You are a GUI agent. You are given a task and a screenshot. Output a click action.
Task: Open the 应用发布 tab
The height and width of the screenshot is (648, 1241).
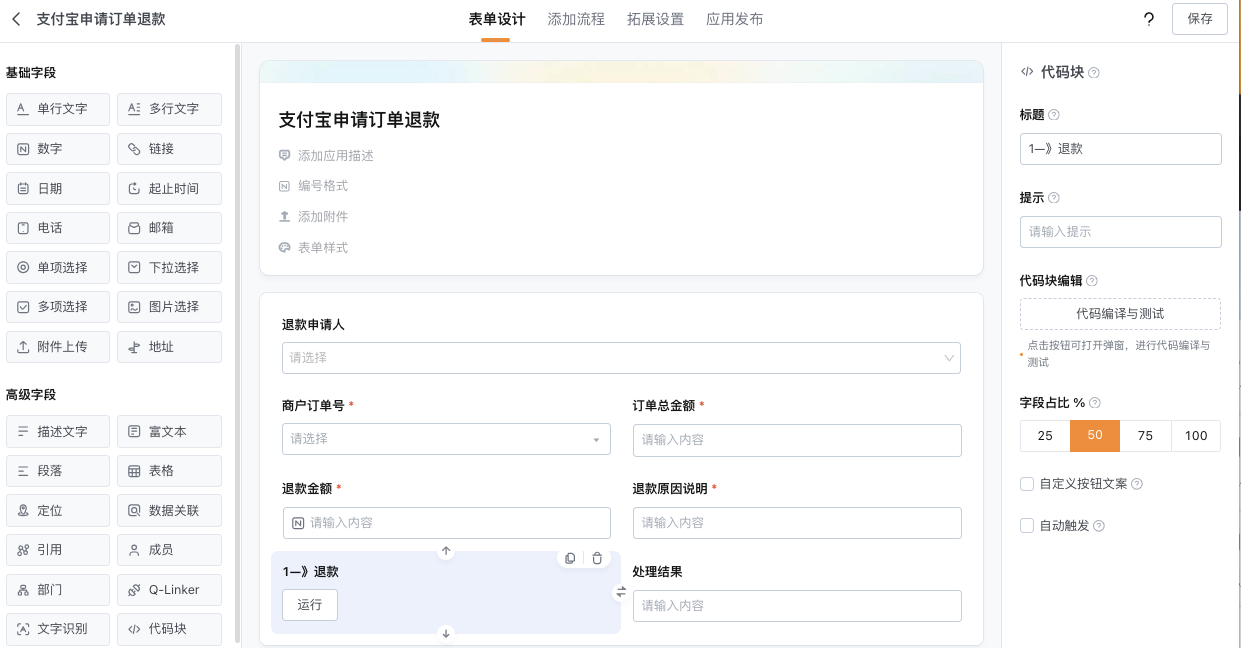(x=734, y=19)
